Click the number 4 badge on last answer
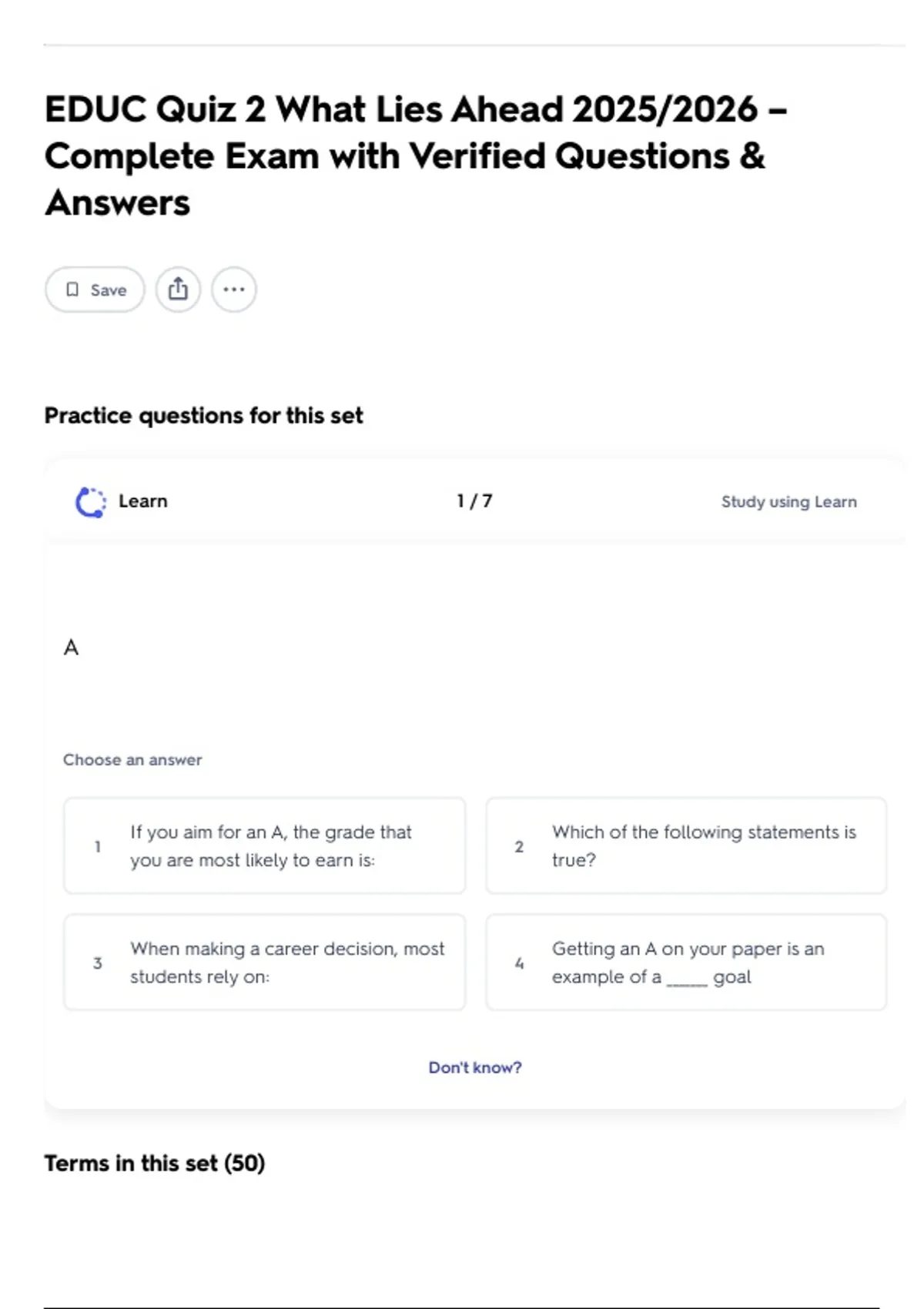This screenshot has height=1309, width=924. click(x=519, y=963)
